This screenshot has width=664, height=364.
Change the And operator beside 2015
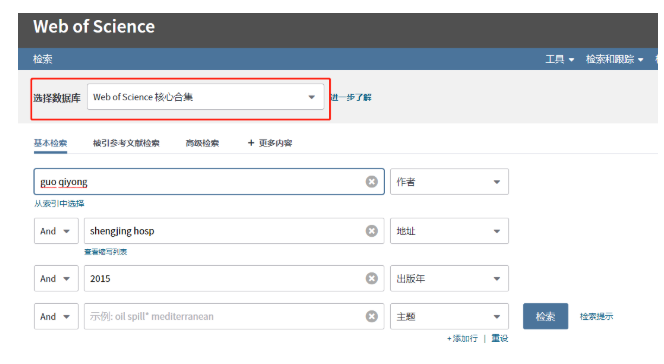56,278
